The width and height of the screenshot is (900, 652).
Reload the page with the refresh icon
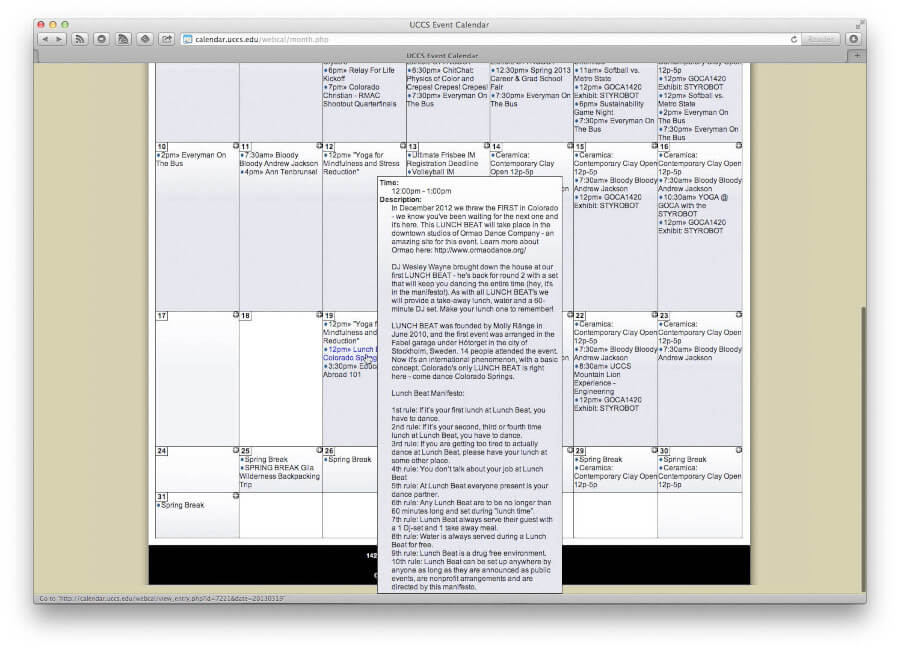click(x=794, y=40)
